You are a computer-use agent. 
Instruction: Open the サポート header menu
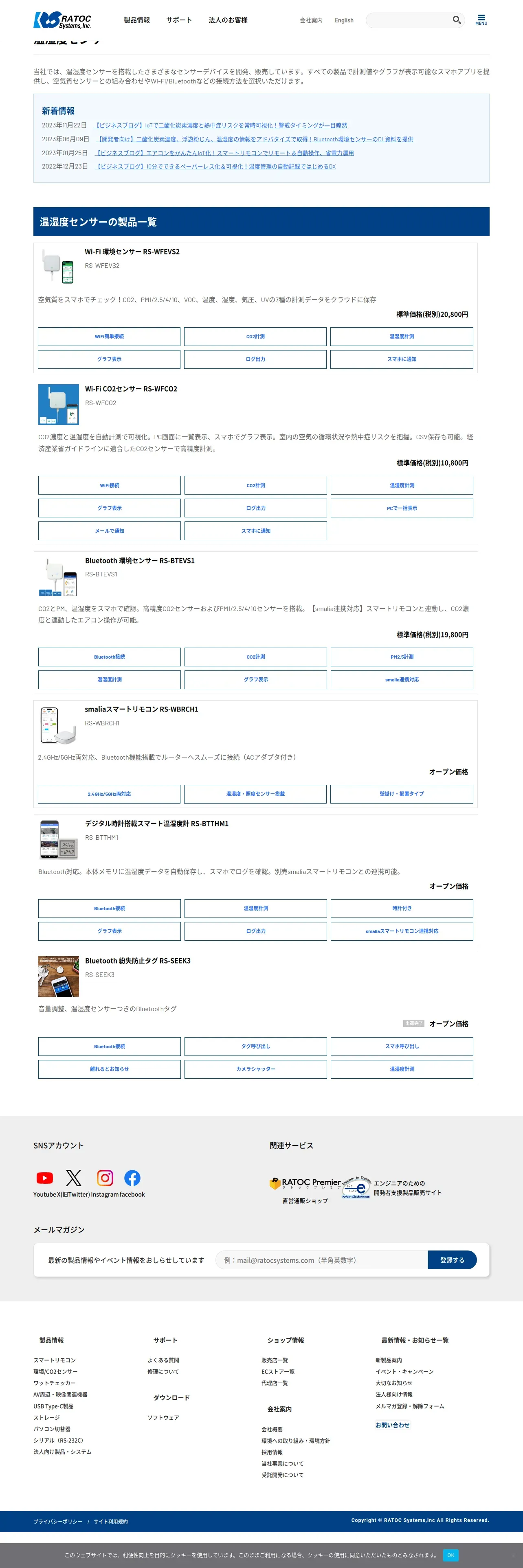[179, 20]
